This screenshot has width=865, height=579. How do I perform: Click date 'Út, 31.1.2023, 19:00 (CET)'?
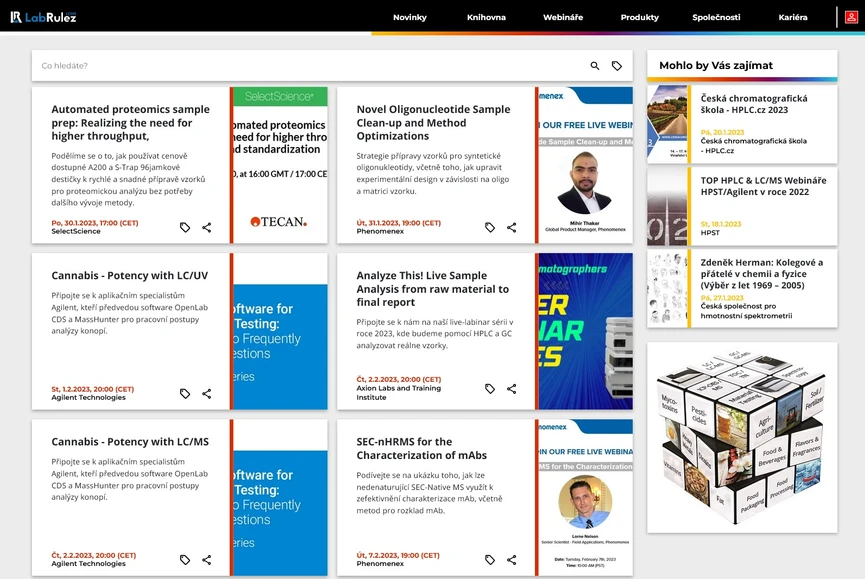398,223
